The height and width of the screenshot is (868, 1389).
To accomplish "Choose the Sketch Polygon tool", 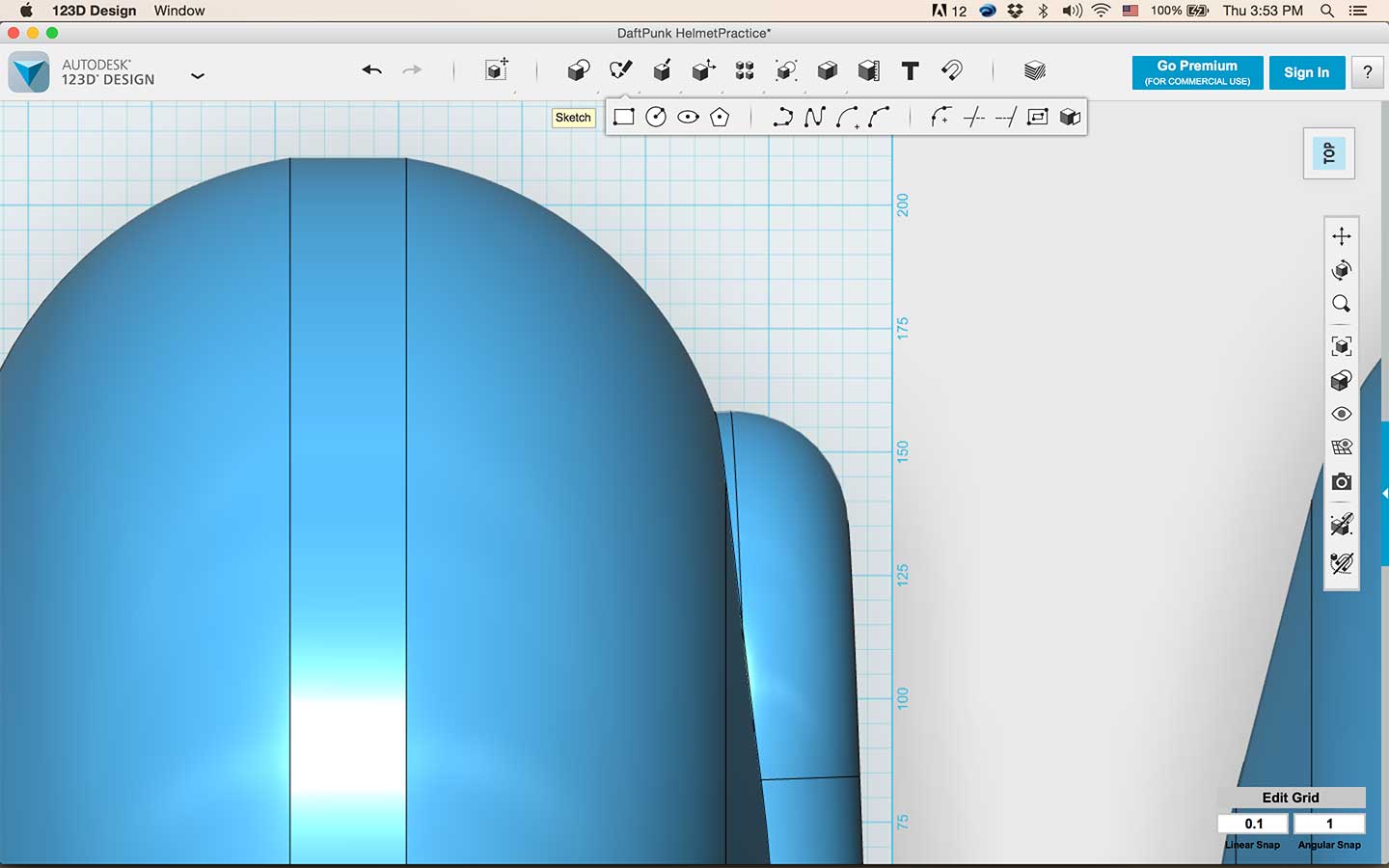I will pos(720,117).
